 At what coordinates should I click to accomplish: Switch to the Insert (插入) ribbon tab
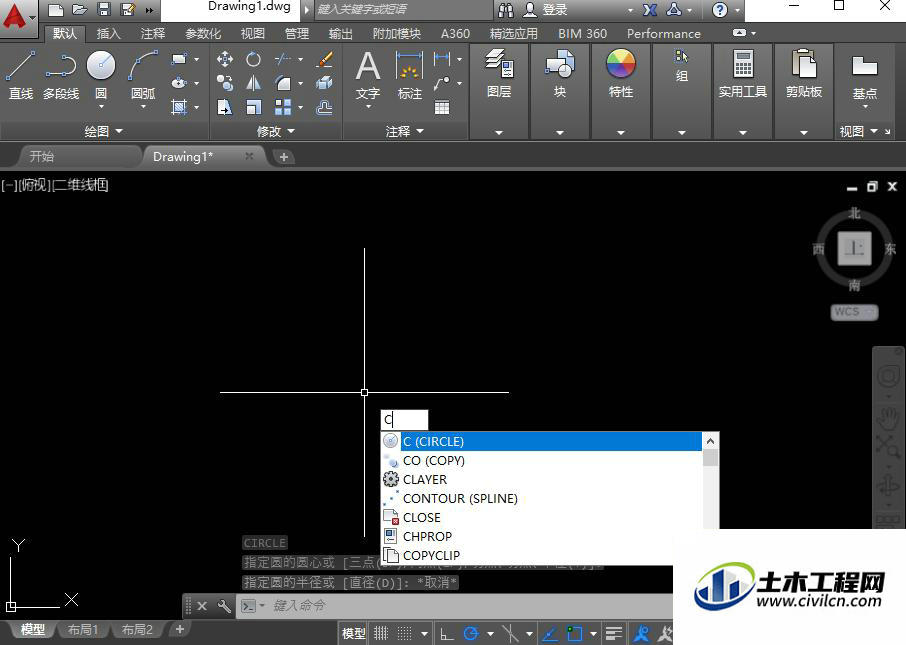click(x=109, y=34)
